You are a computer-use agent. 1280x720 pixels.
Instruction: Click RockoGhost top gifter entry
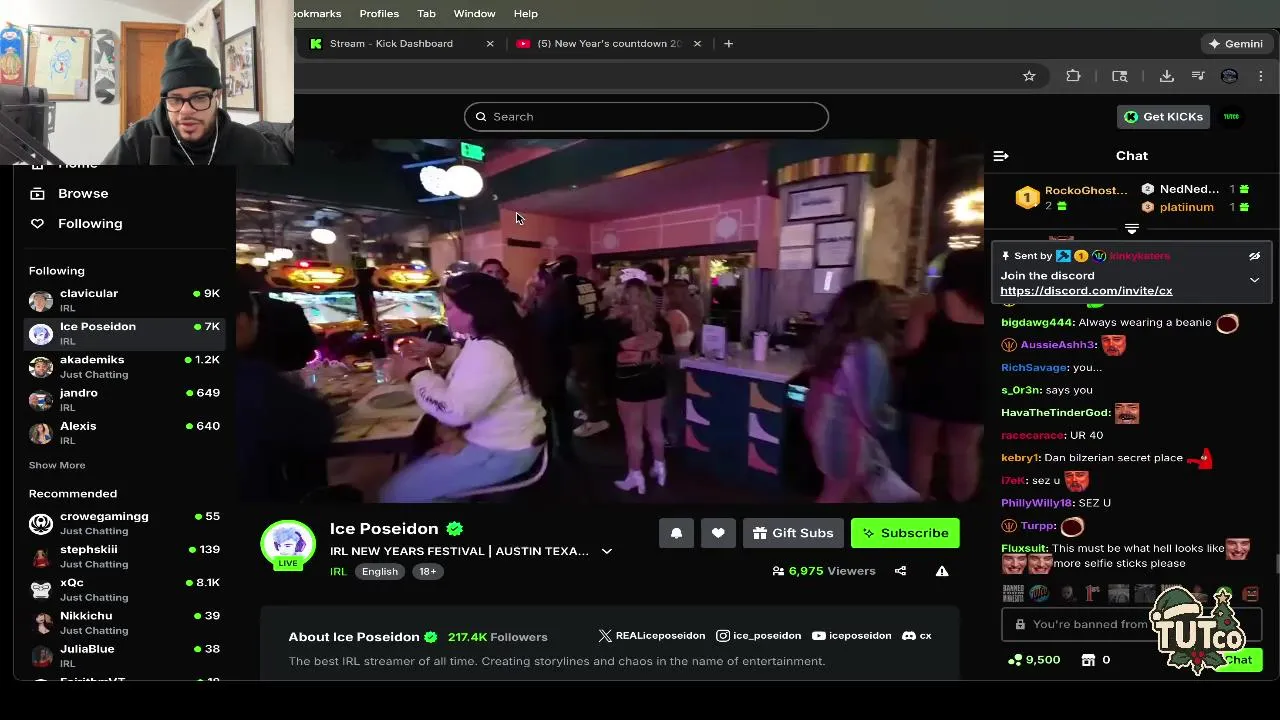[x=1072, y=198]
